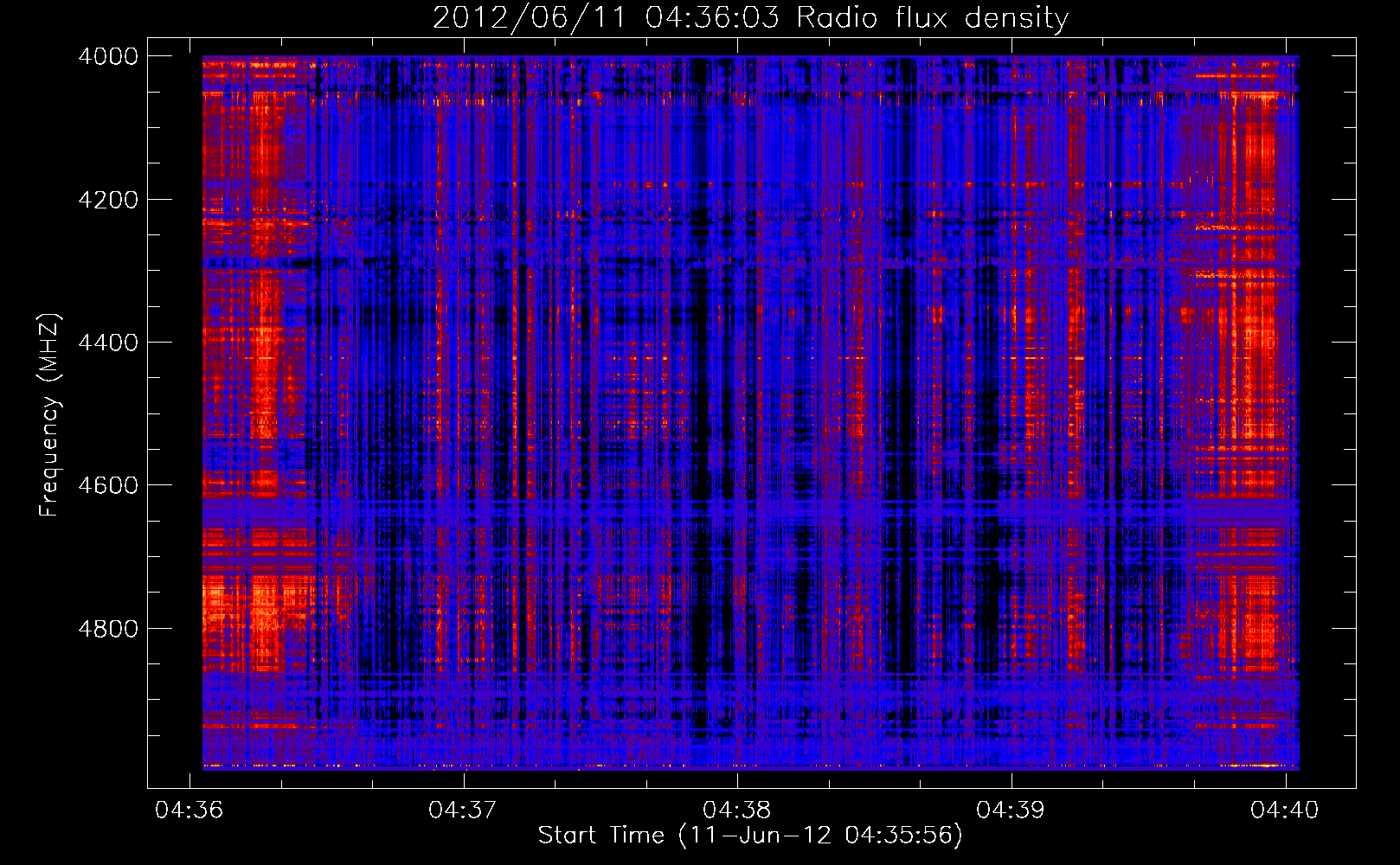This screenshot has width=1400, height=865.
Task: Click the plot title "2012/06/11 04:36:03 Radio flux density"
Action: pyautogui.click(x=750, y=18)
